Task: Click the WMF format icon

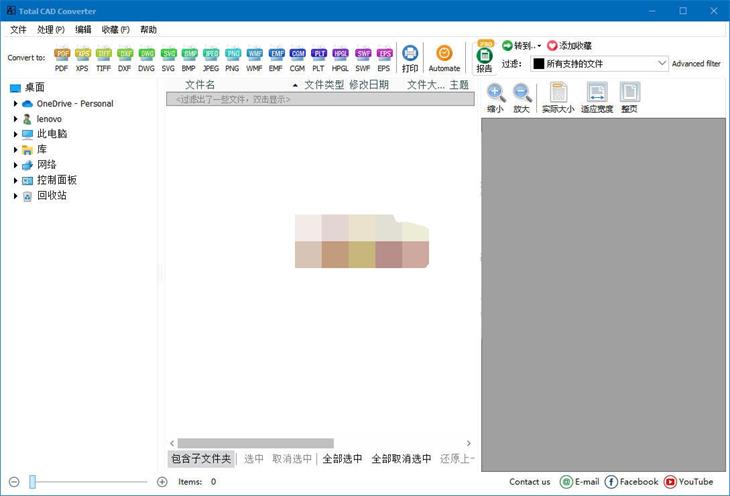Action: [x=254, y=60]
